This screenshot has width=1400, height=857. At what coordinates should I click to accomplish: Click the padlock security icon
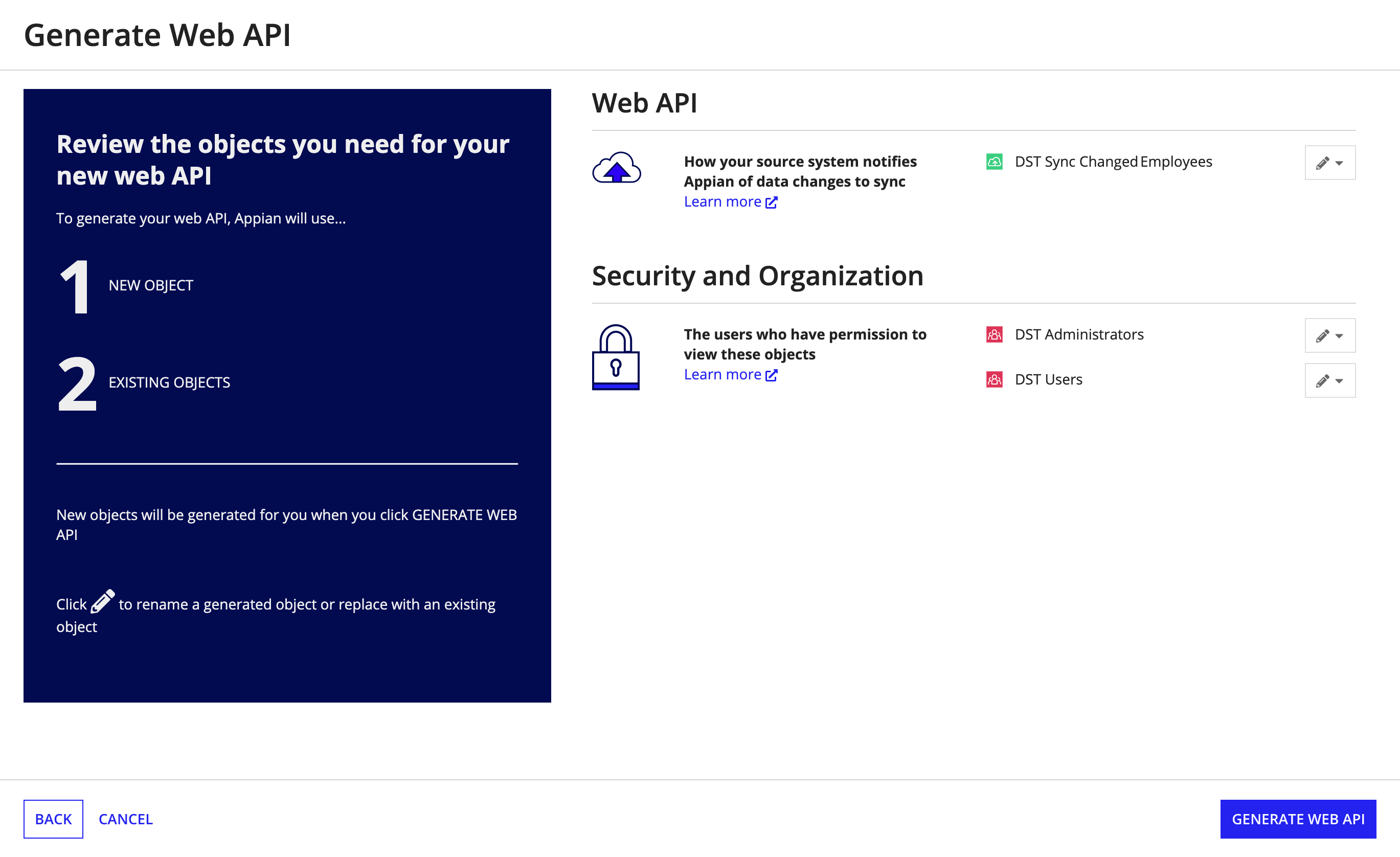(x=616, y=357)
